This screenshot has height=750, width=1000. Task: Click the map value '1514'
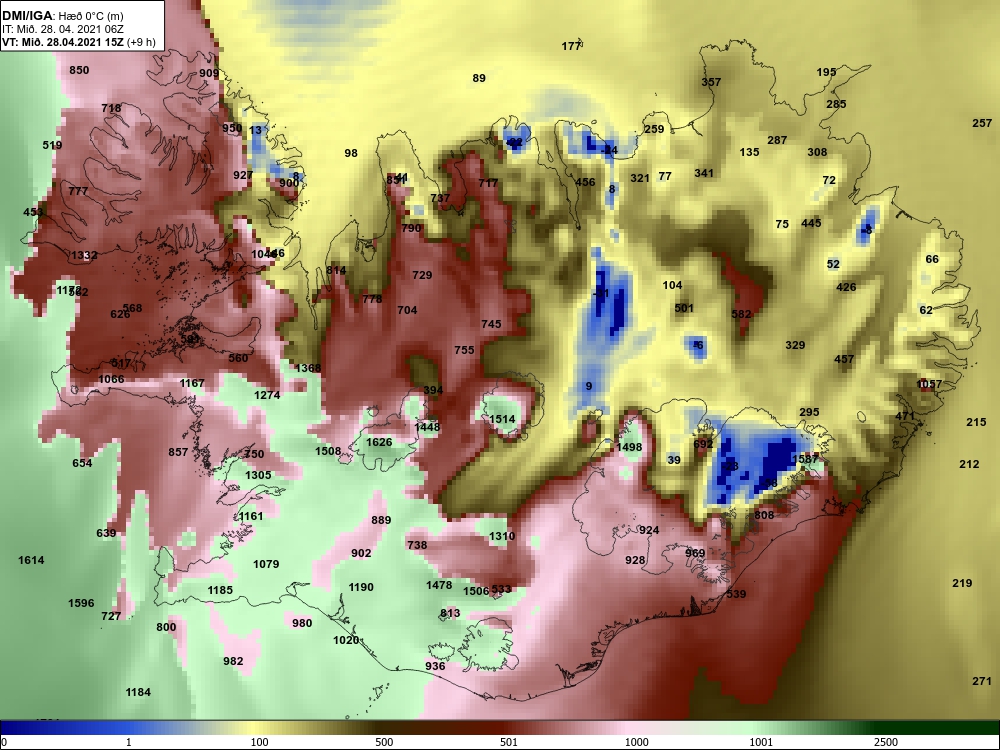coord(502,420)
